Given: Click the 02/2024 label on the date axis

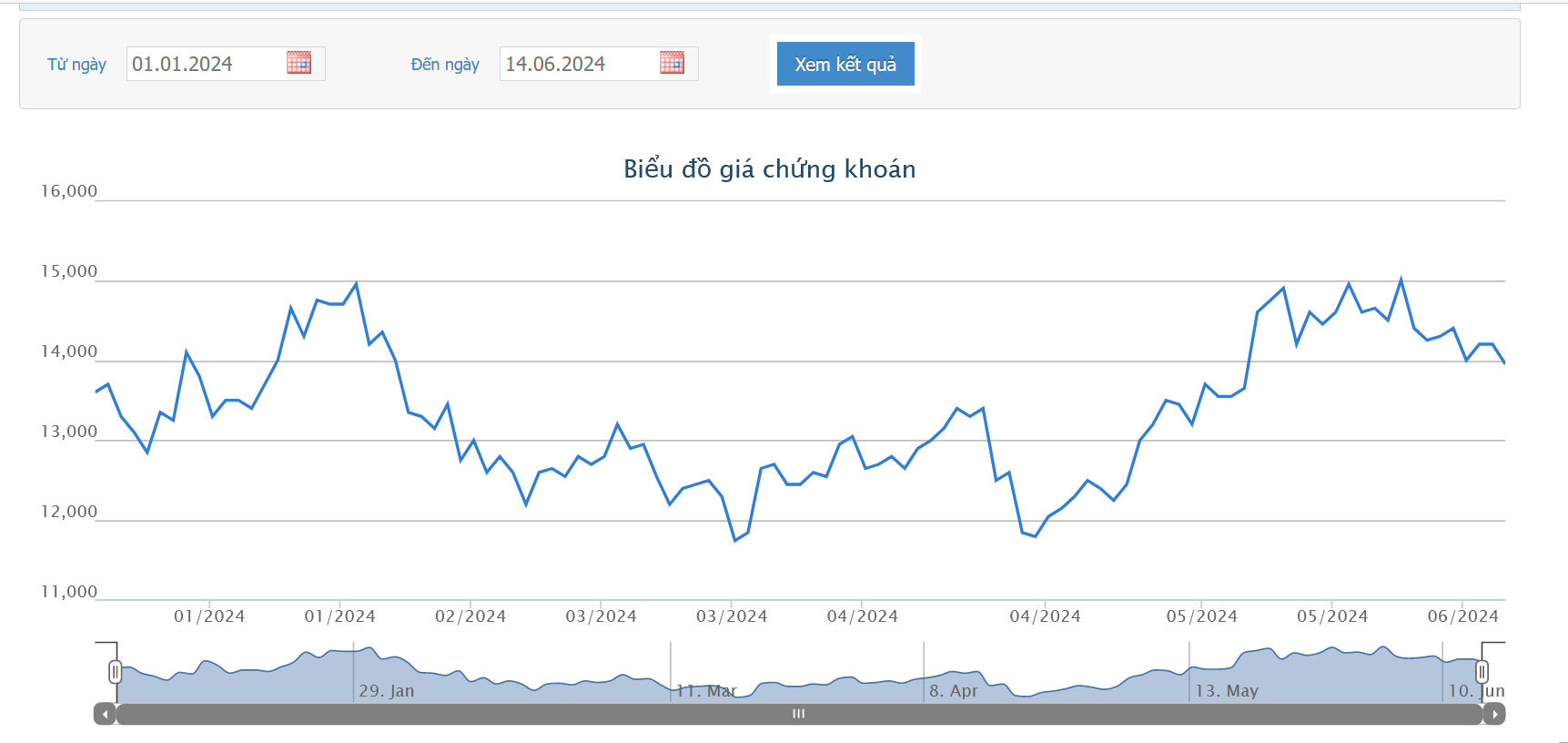Looking at the screenshot, I should (x=470, y=616).
